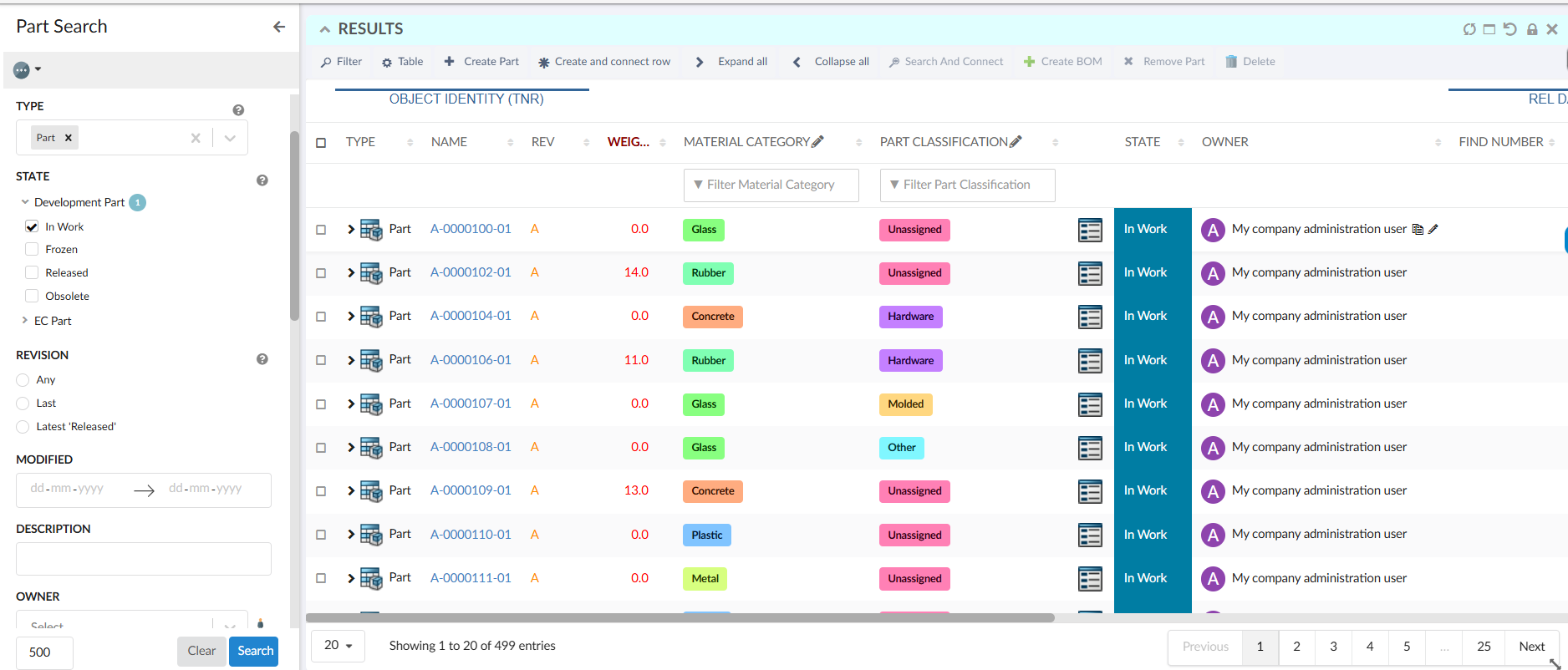
Task: Go to page 3 of results
Action: pyautogui.click(x=1333, y=647)
